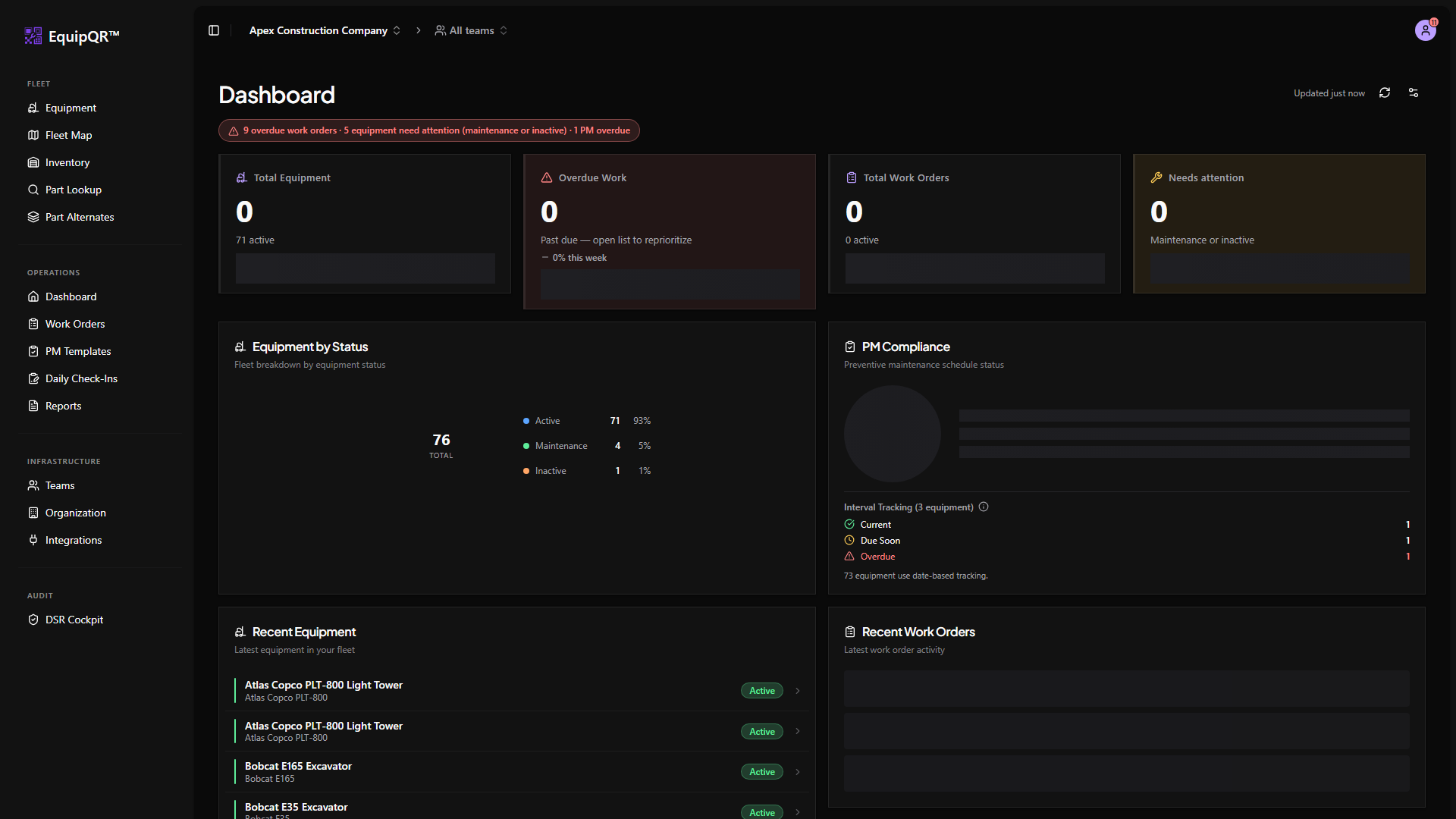Click the Organization building icon
Image resolution: width=1456 pixels, height=819 pixels.
(x=33, y=513)
